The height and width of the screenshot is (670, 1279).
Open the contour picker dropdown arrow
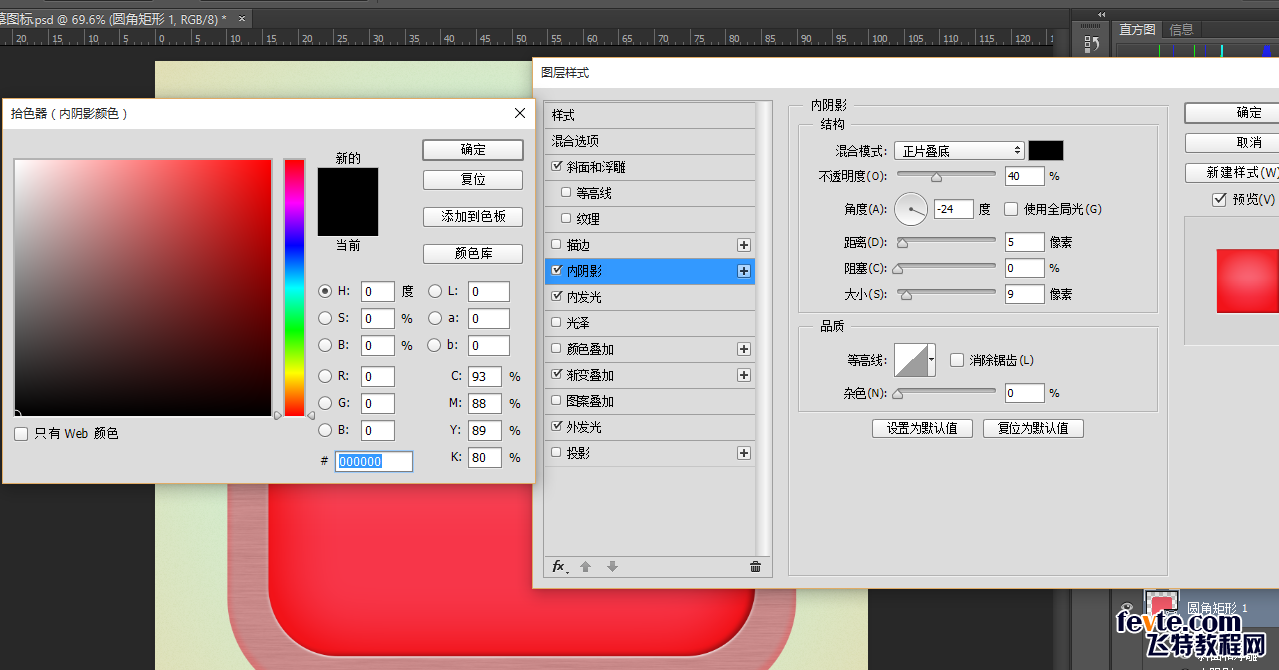(932, 360)
